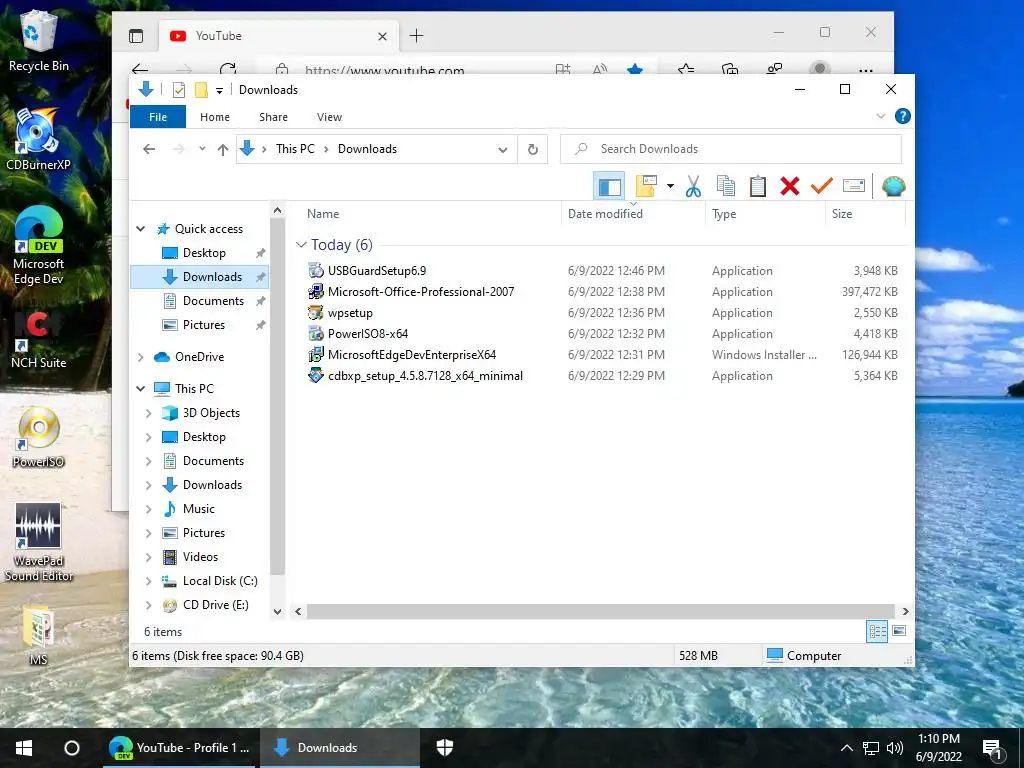
Task: Open CDBurnerXP desktop shortcut
Action: pyautogui.click(x=38, y=140)
